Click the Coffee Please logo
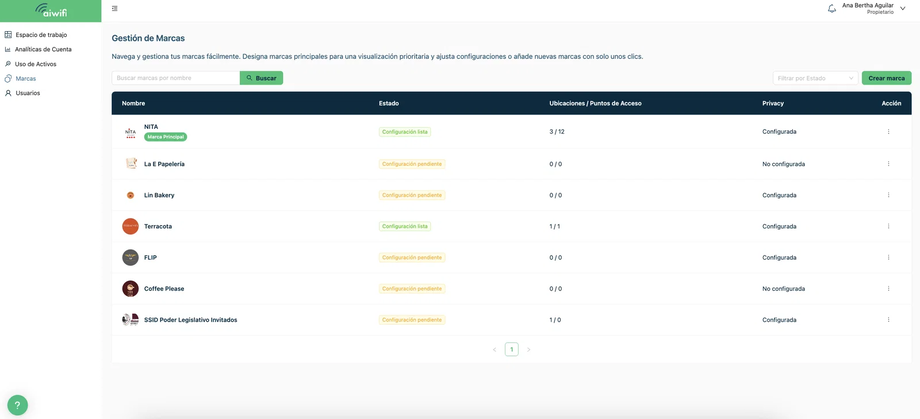This screenshot has height=419, width=920. [x=130, y=289]
